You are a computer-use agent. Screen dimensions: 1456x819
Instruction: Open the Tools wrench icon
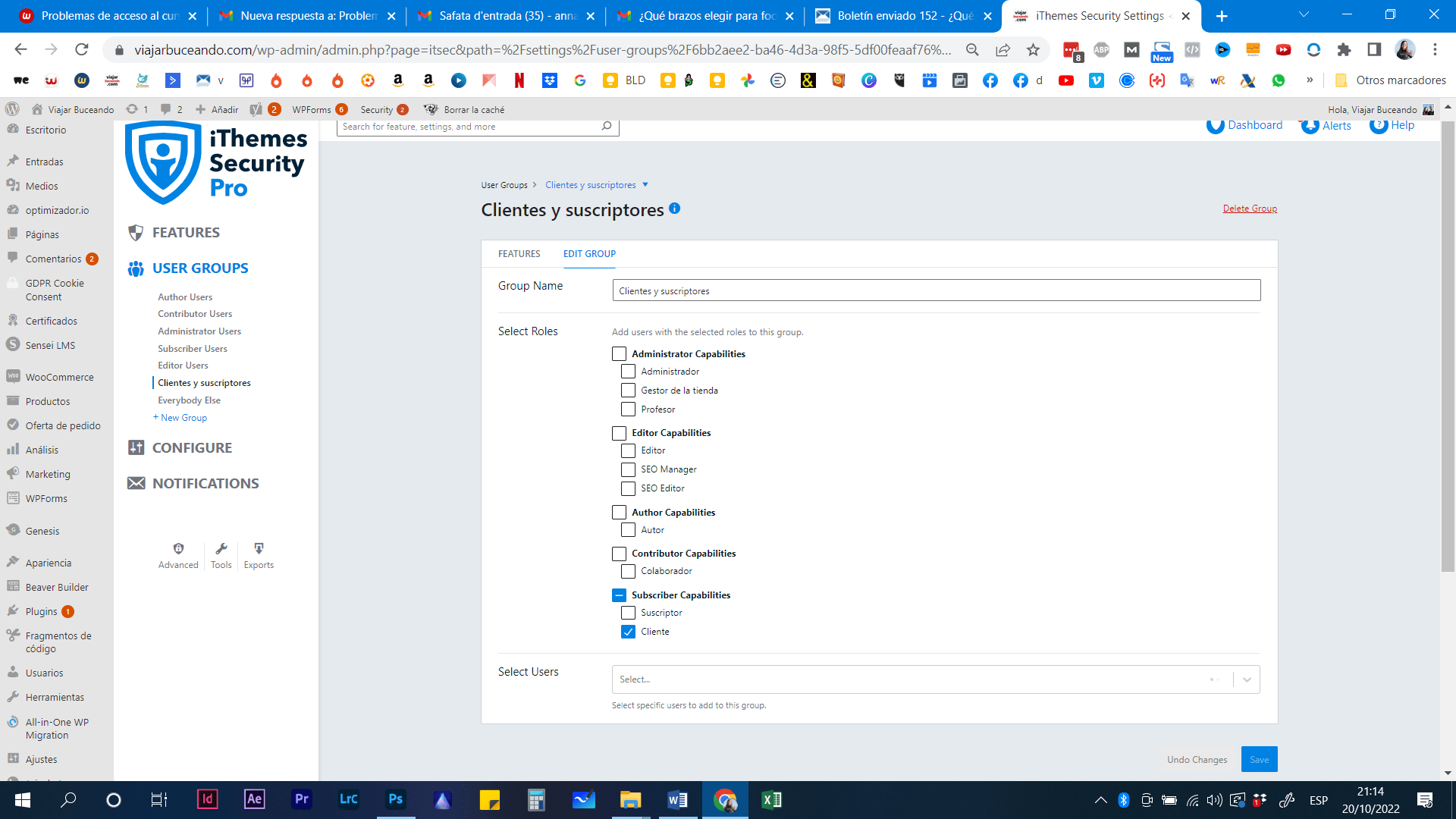click(x=221, y=548)
